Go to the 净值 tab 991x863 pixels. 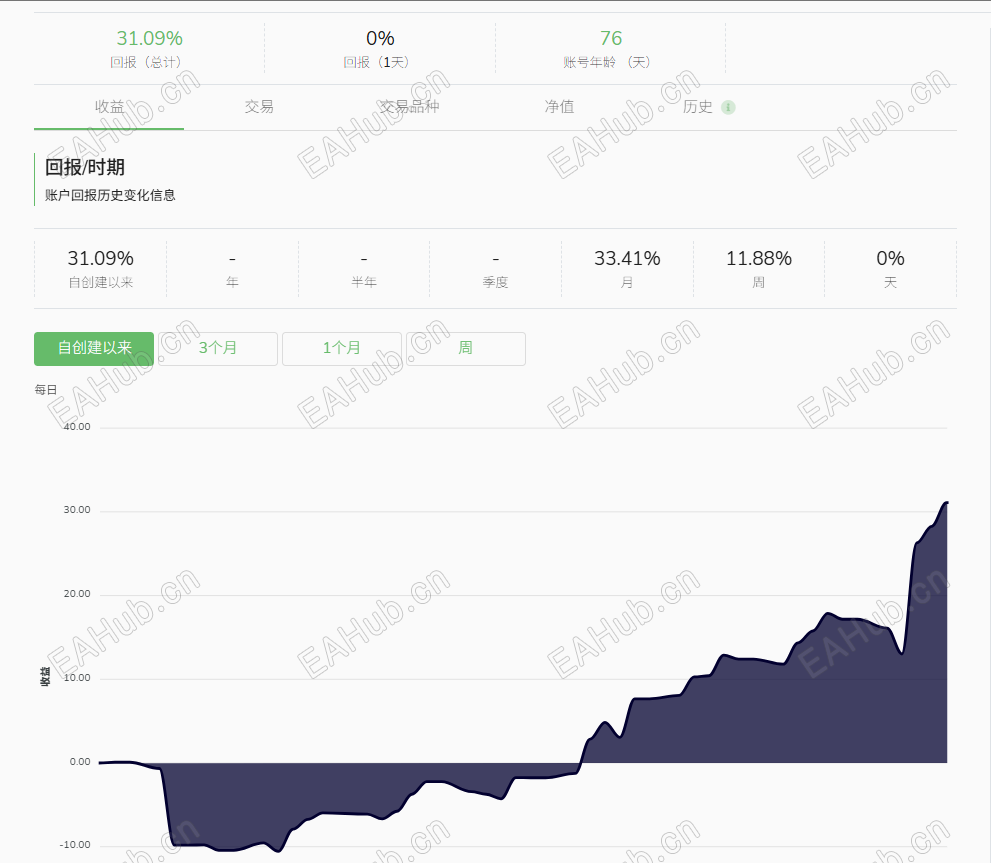[559, 107]
